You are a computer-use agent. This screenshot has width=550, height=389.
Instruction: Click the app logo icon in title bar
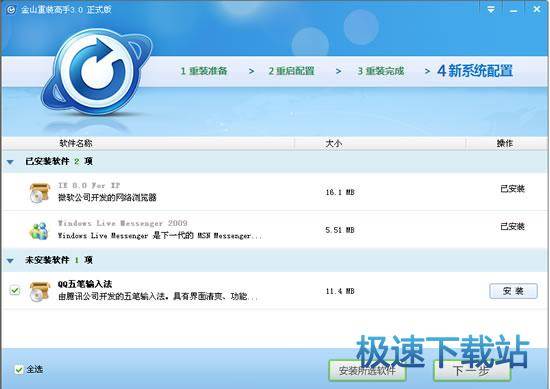coord(11,10)
